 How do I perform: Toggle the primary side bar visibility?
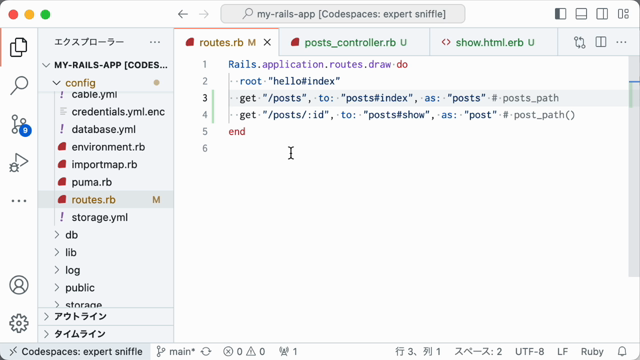(560, 14)
